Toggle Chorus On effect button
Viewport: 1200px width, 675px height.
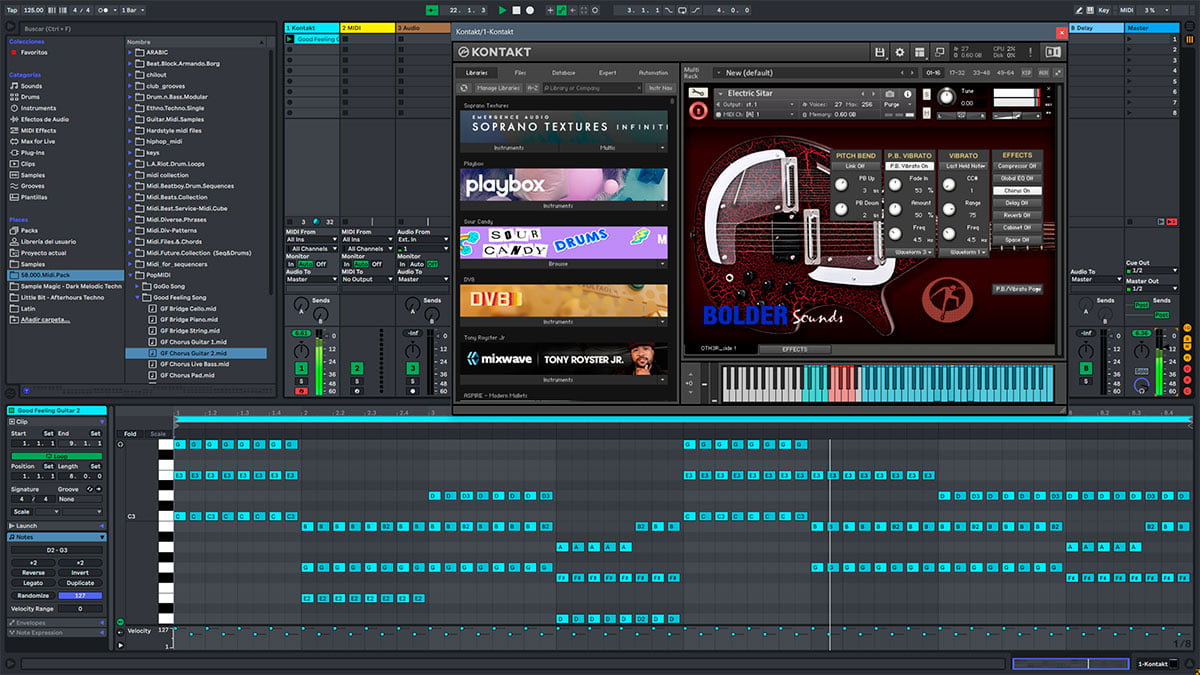tap(1018, 190)
